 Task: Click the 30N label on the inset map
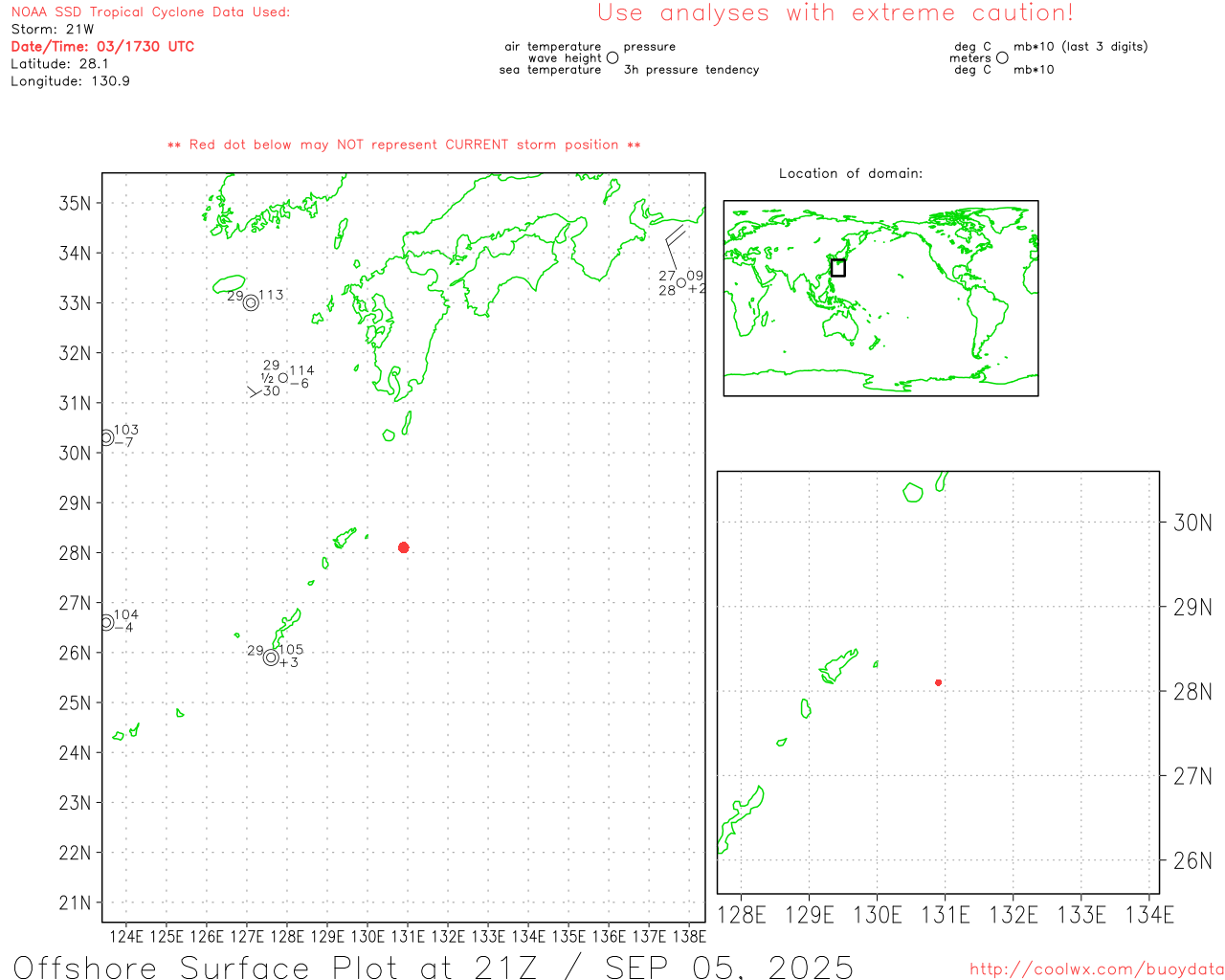point(1192,523)
